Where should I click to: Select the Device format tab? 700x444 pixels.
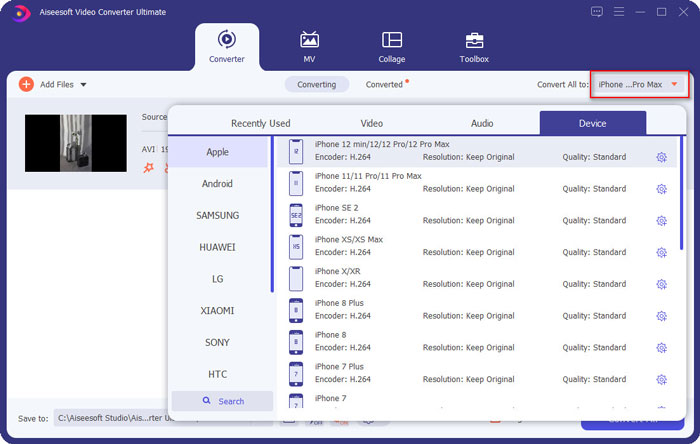pyautogui.click(x=592, y=123)
